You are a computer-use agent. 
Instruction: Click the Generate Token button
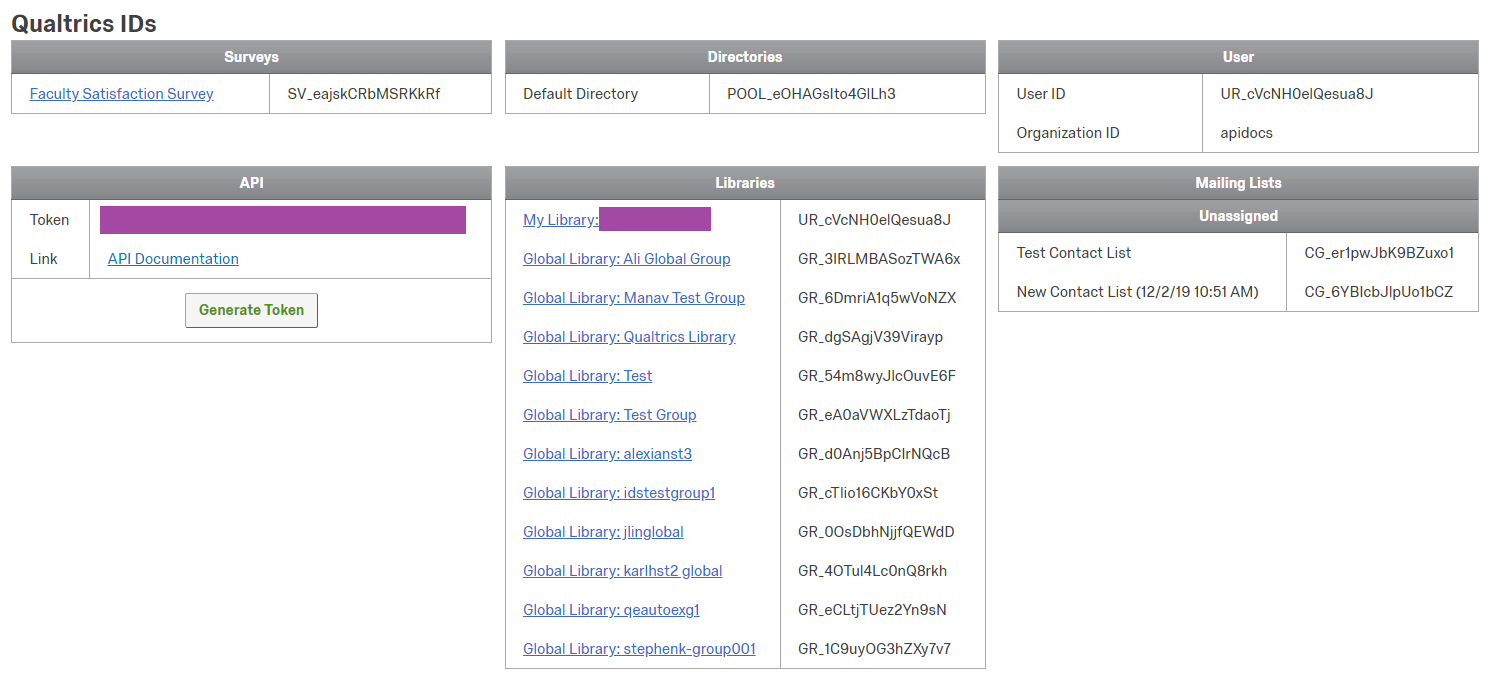coord(251,310)
